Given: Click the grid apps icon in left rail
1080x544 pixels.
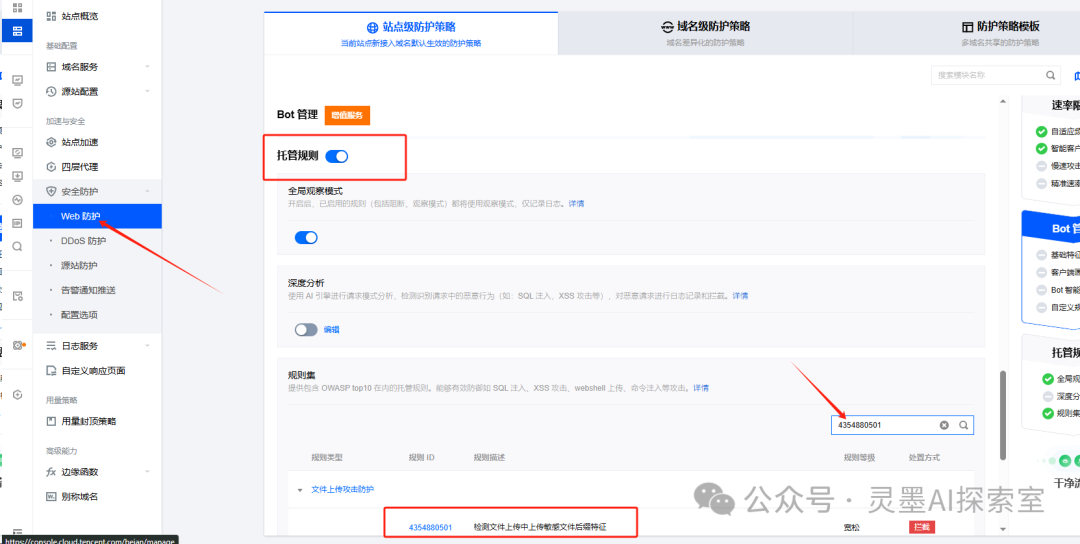Looking at the screenshot, I should pyautogui.click(x=17, y=8).
